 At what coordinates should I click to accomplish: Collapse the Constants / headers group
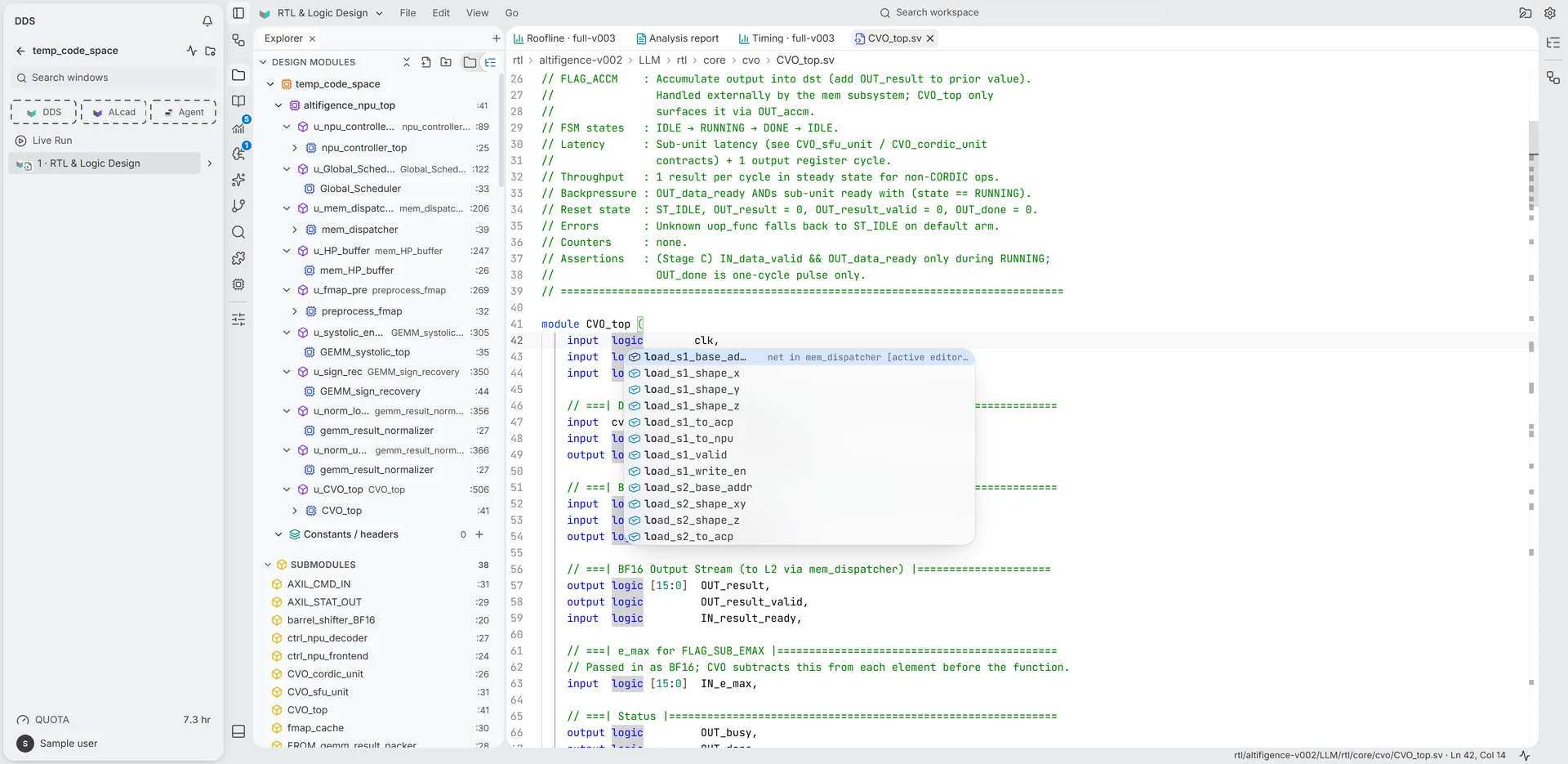(278, 534)
